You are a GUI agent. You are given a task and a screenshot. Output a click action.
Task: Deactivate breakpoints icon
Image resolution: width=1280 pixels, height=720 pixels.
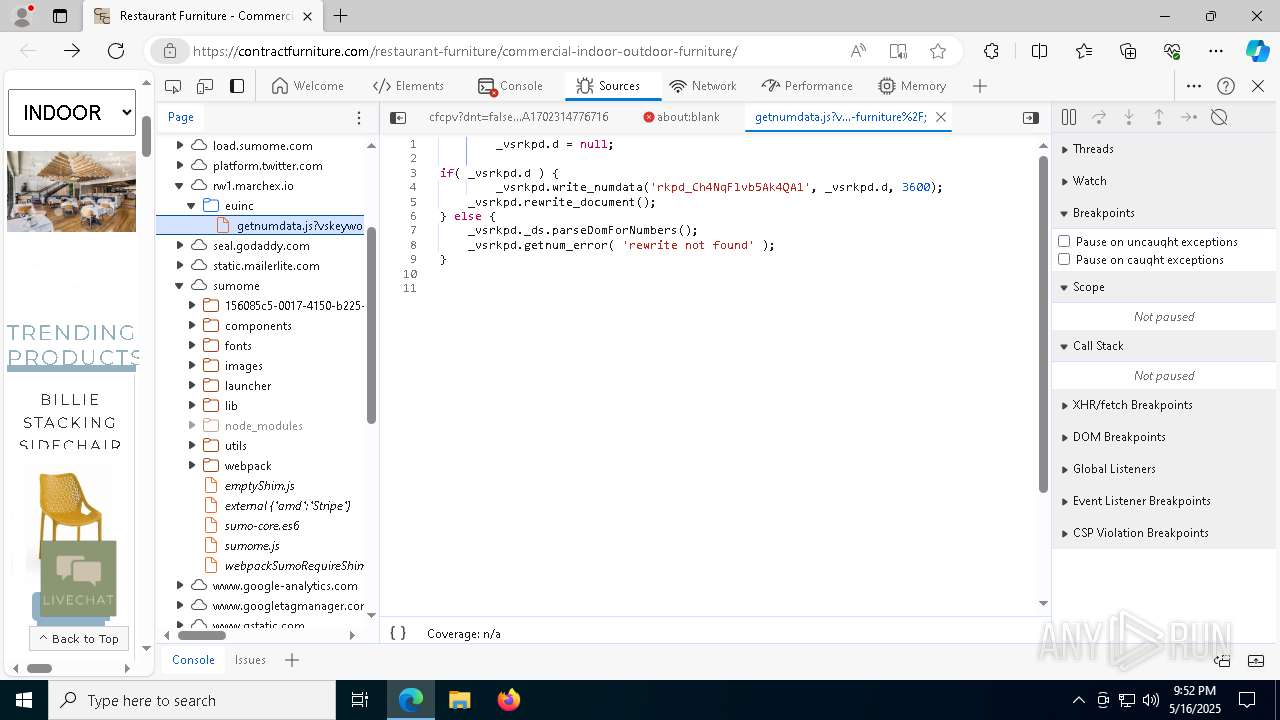click(1219, 117)
